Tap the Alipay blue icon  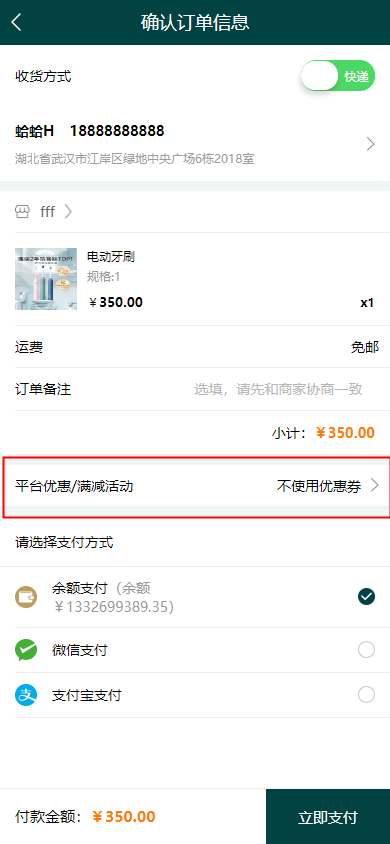click(26, 695)
